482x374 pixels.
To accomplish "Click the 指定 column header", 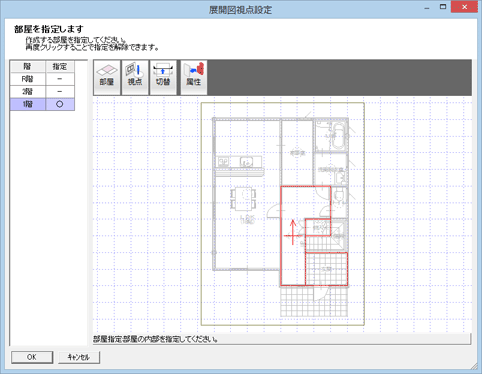I will click(x=60, y=67).
